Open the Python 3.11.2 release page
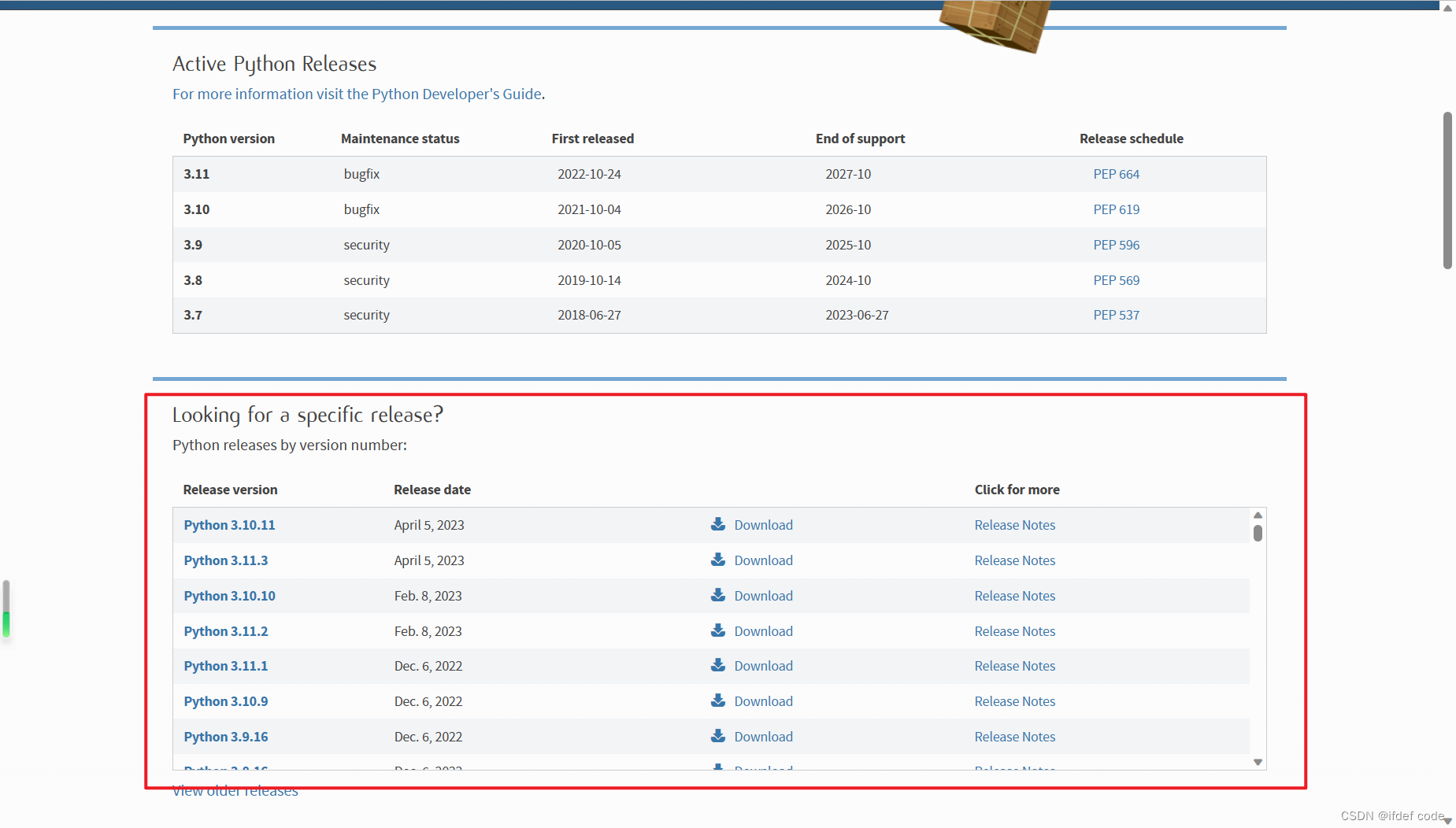 click(226, 631)
